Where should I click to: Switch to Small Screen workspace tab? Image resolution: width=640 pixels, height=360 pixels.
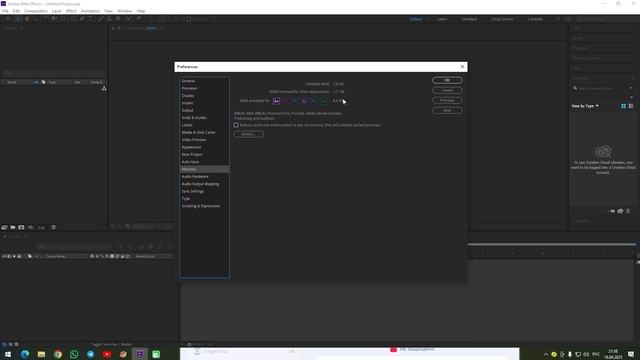502,19
